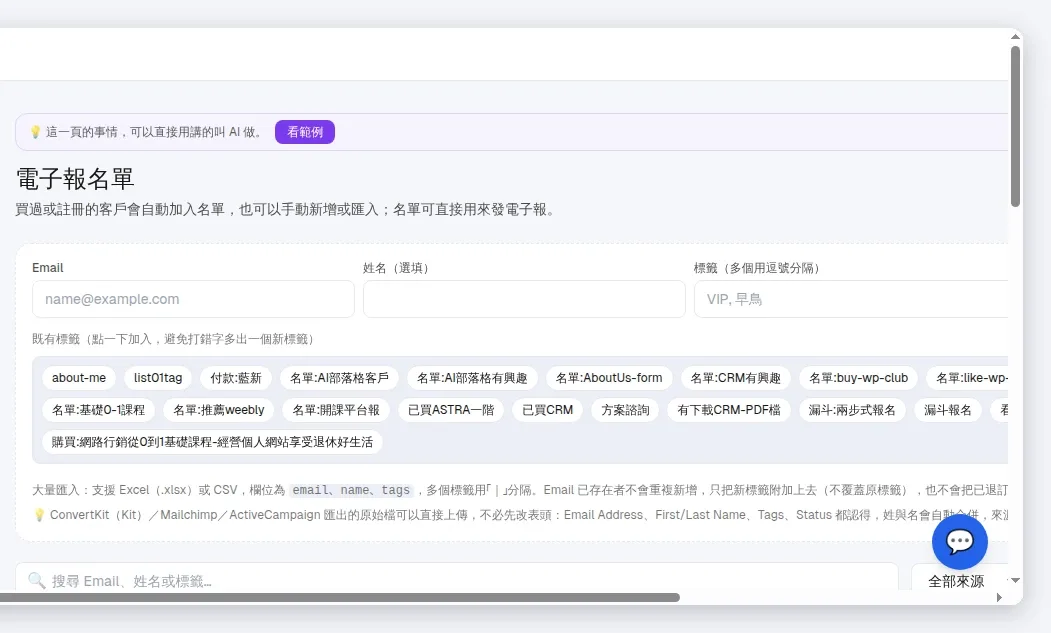Add the 有下載CRM-PDF檔 tag
This screenshot has height=633, width=1051.
coord(729,410)
